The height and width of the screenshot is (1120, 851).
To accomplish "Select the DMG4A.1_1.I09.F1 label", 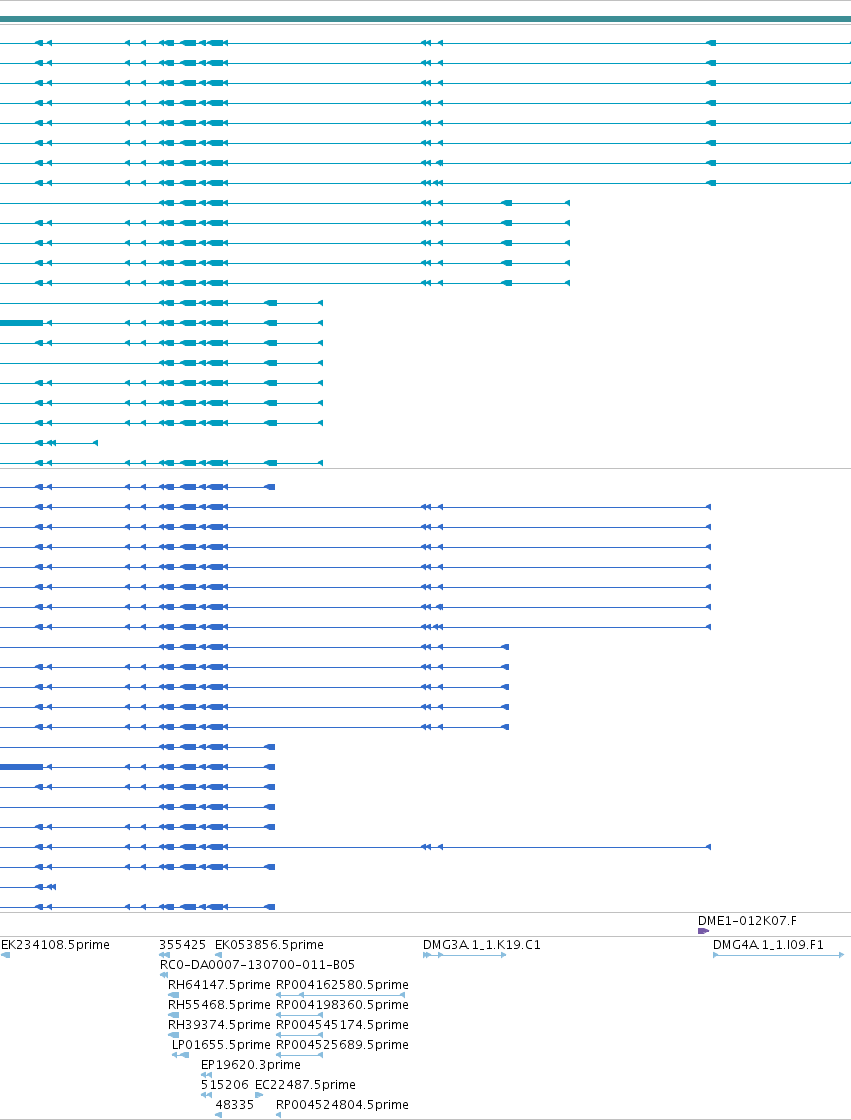I will pyautogui.click(x=768, y=945).
